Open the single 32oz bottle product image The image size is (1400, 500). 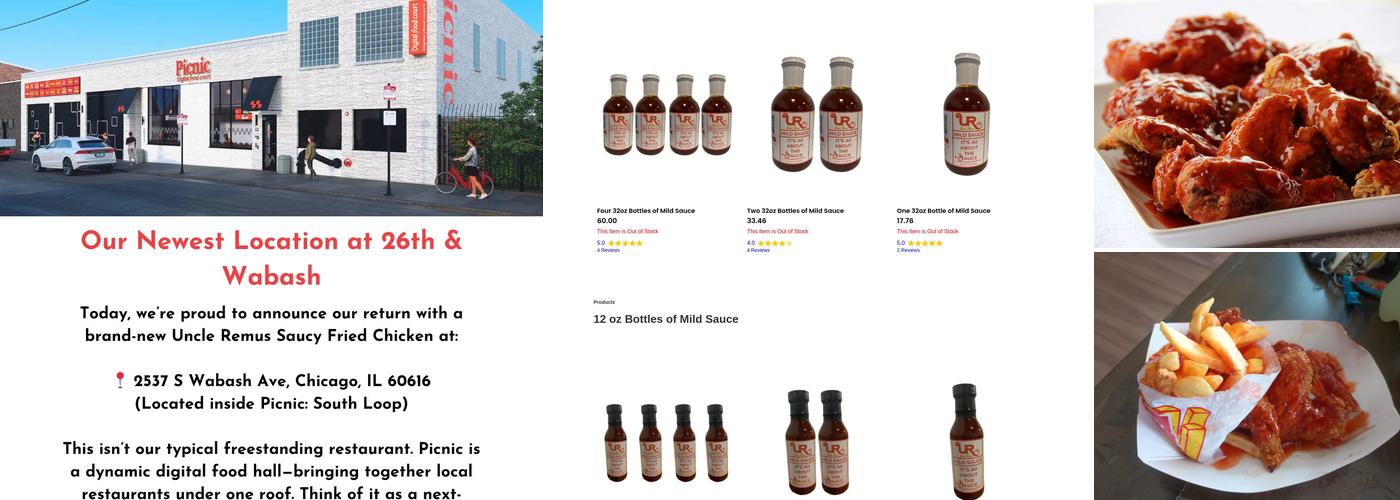pos(966,114)
